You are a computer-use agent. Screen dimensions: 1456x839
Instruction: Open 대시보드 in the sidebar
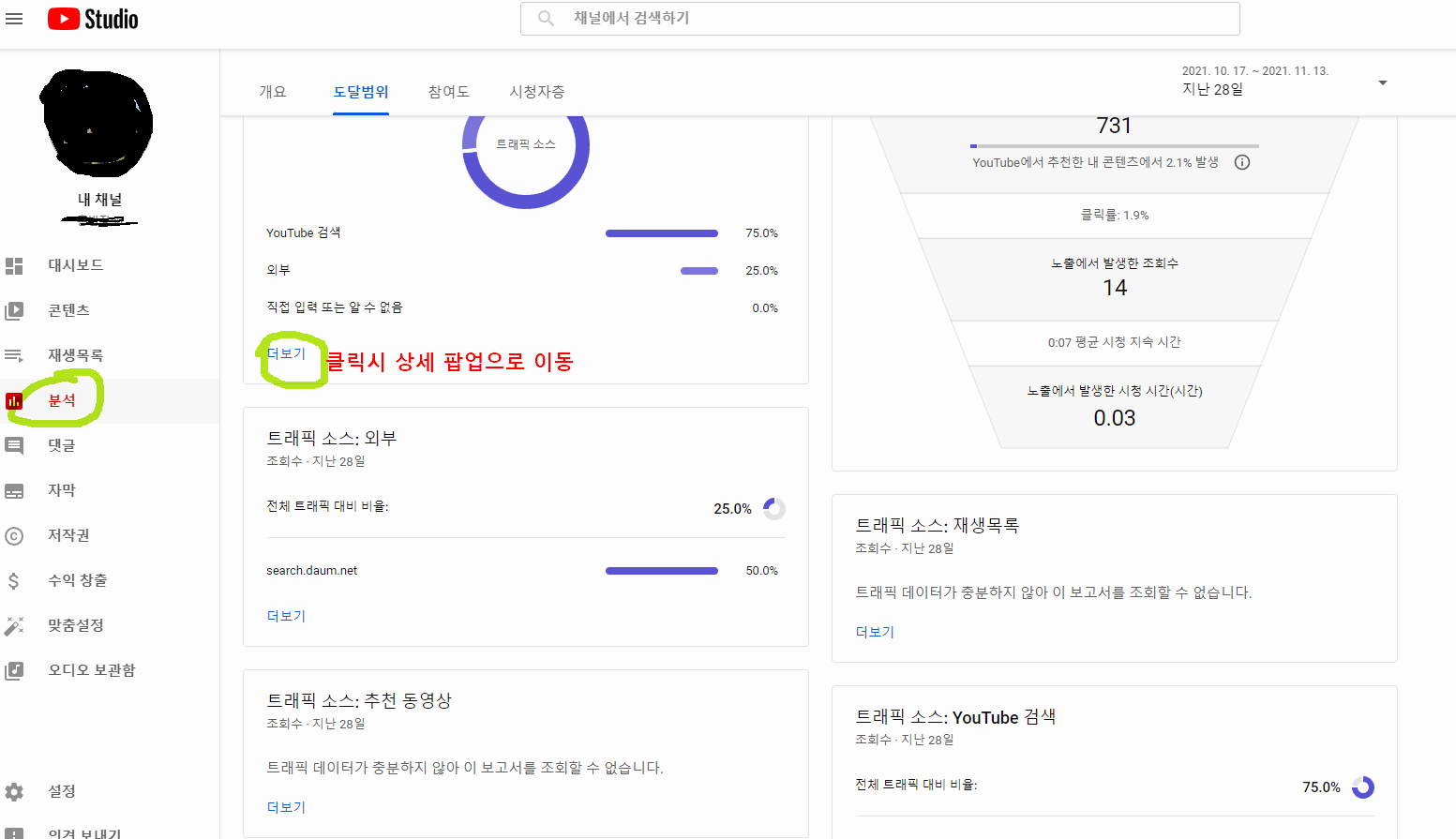click(x=76, y=265)
